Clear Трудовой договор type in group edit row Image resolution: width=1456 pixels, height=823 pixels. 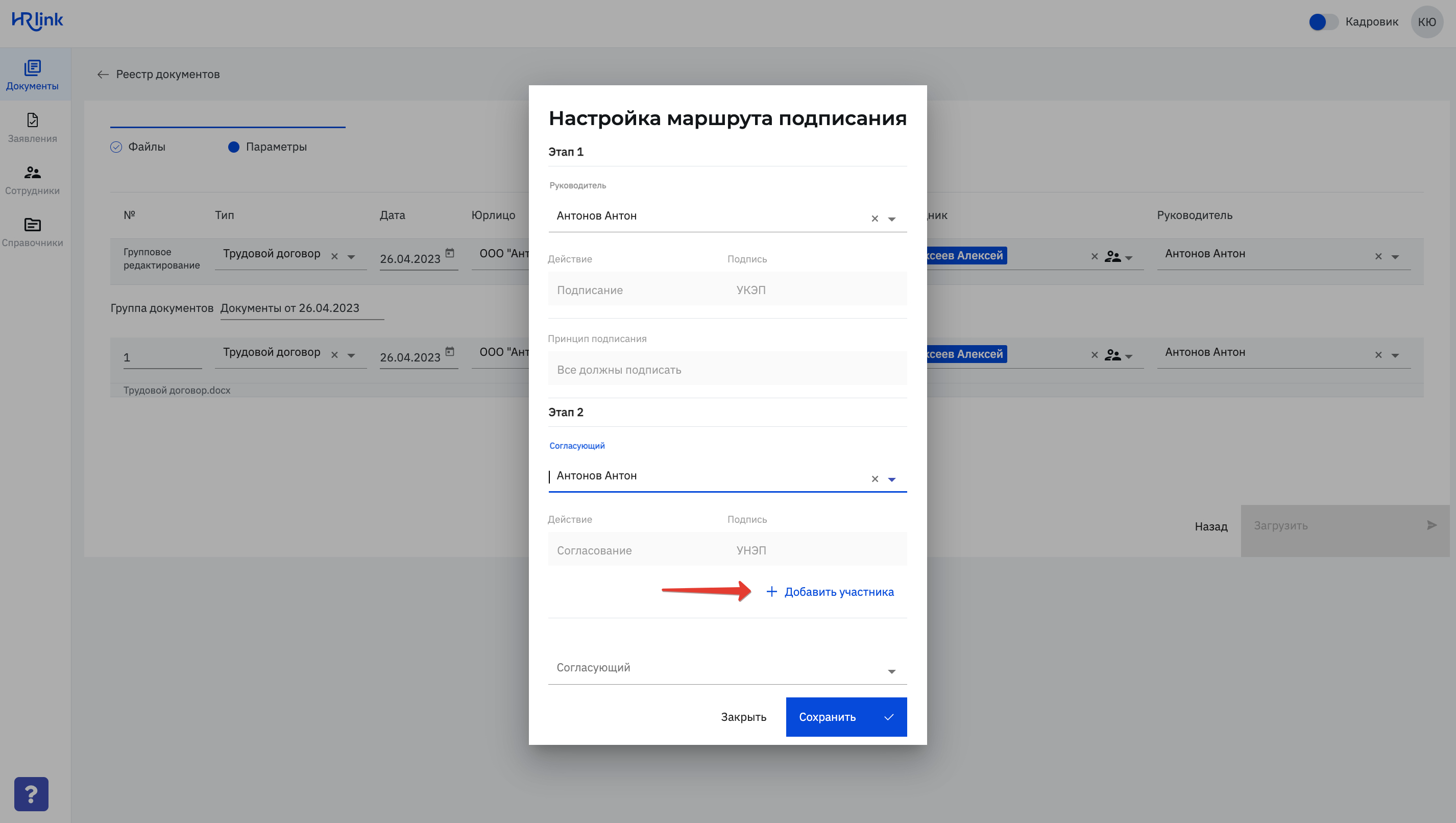point(334,257)
